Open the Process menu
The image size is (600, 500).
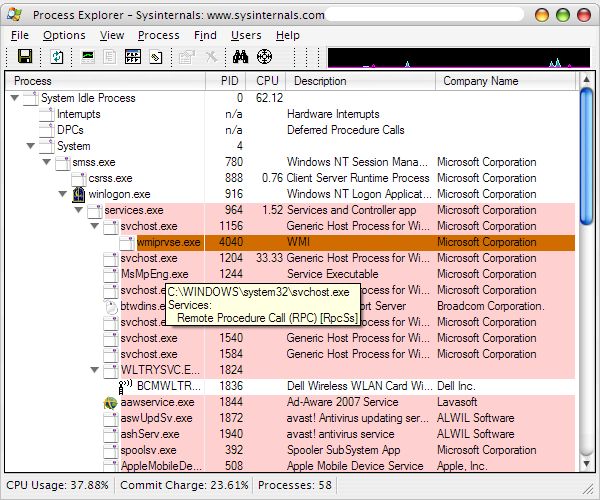pos(159,35)
